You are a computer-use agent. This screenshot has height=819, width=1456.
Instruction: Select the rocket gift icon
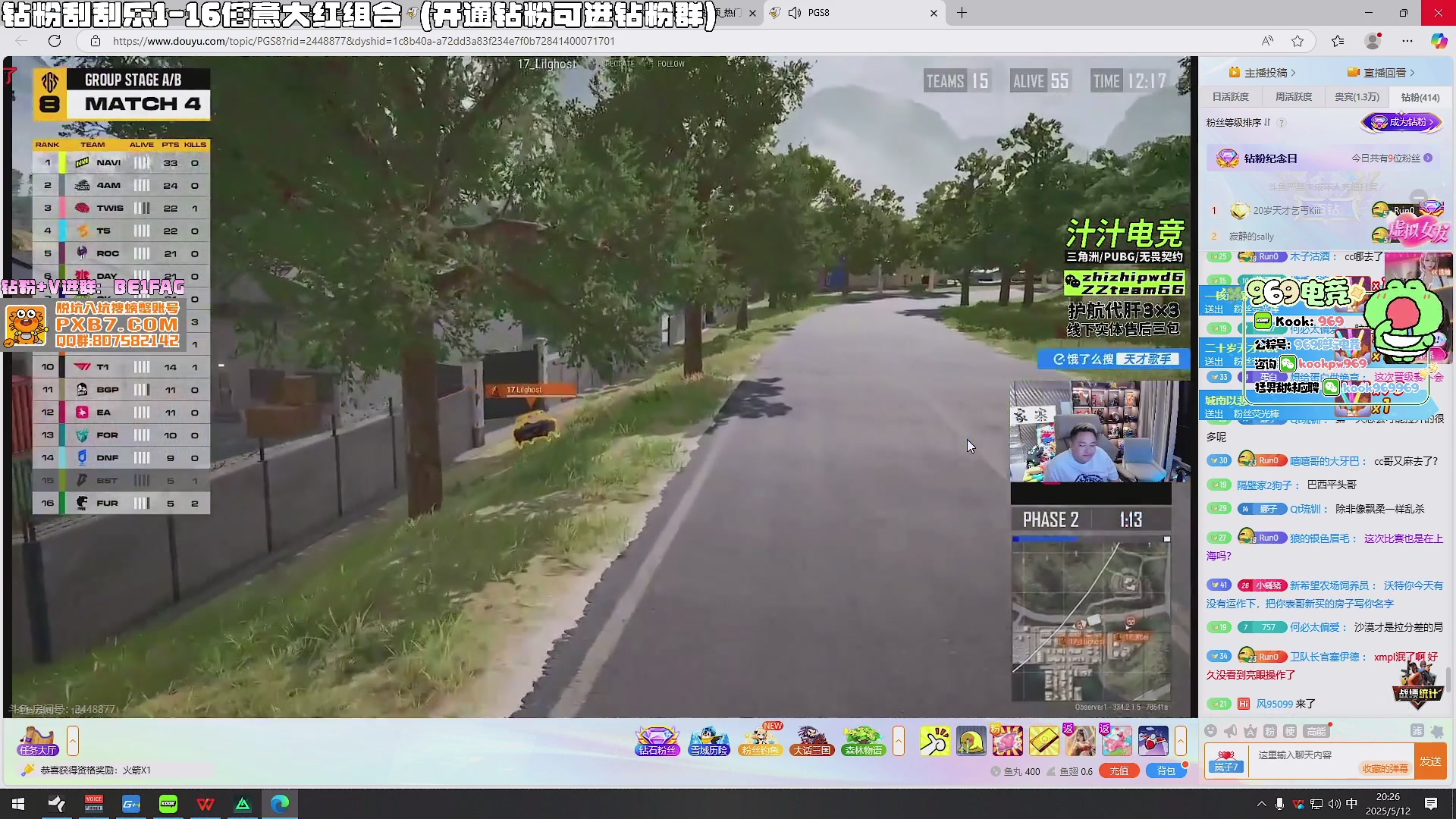click(1153, 741)
